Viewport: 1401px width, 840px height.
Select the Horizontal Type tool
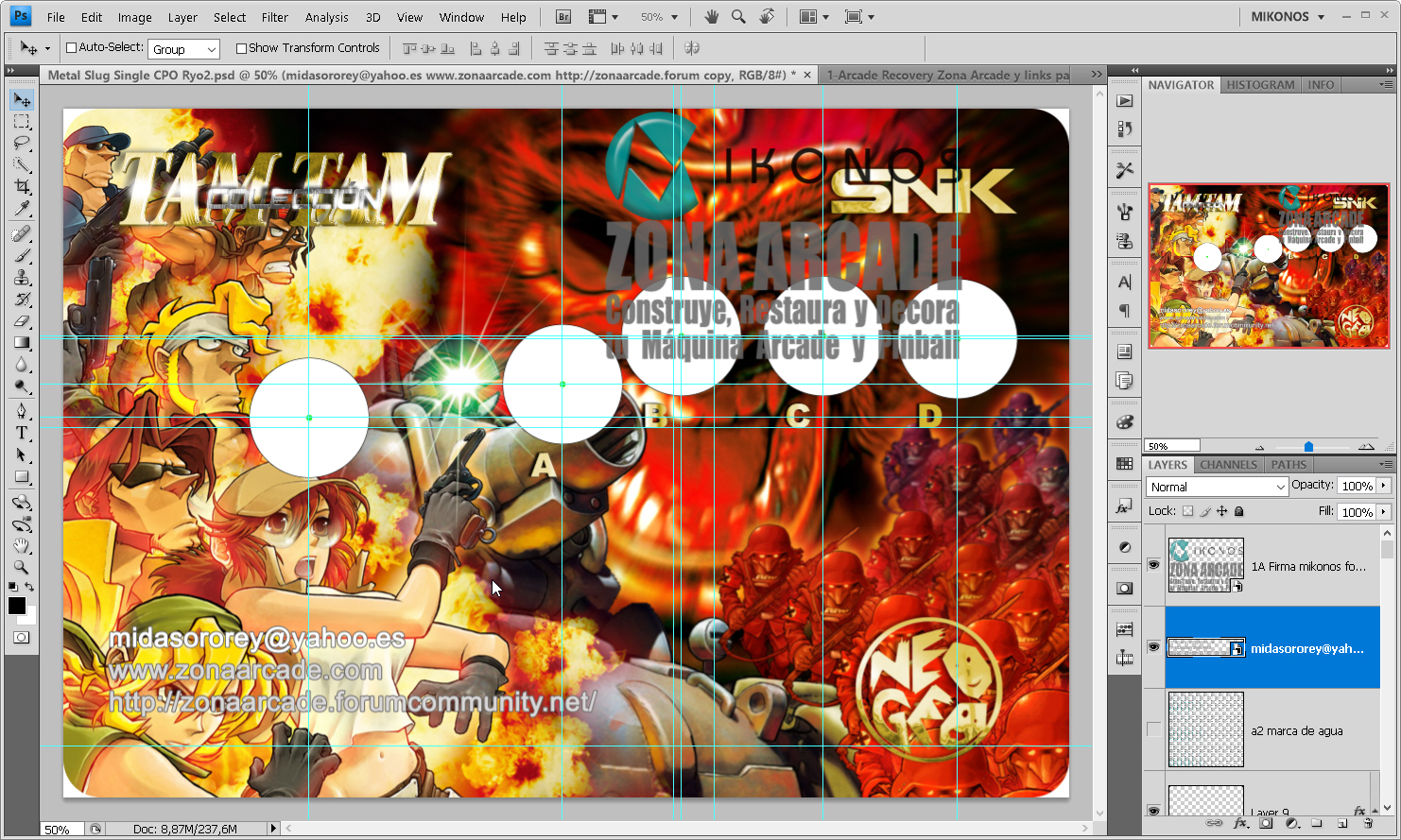pos(22,433)
